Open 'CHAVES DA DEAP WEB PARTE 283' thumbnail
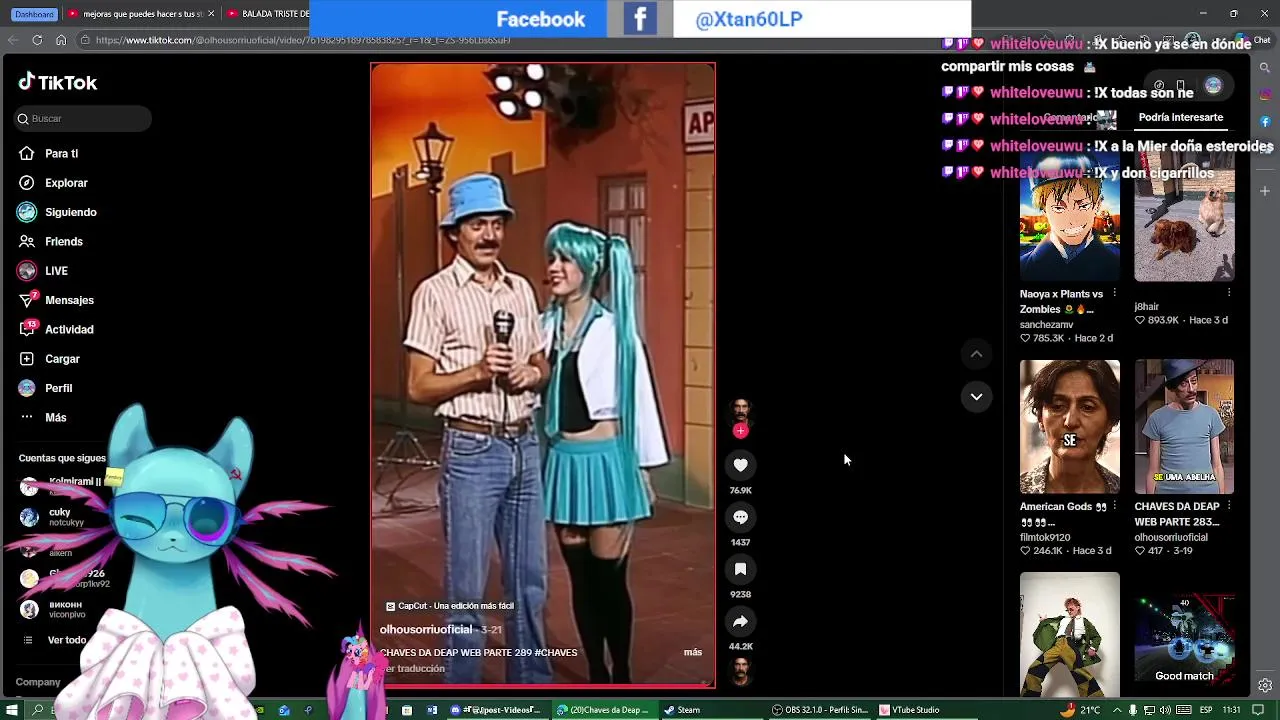Image resolution: width=1280 pixels, height=720 pixels. tap(1184, 427)
